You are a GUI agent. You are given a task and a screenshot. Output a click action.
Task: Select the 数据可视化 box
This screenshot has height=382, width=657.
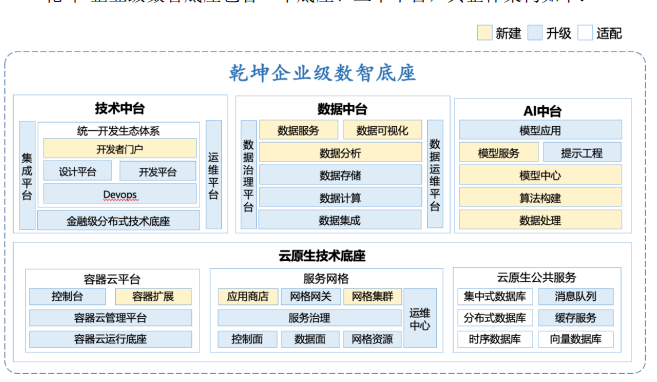(x=383, y=130)
